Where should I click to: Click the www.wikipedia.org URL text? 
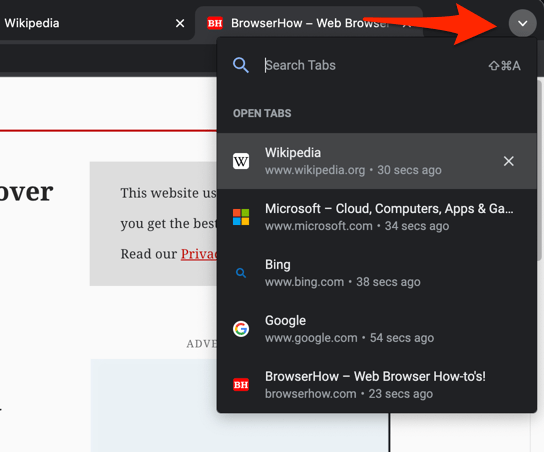point(315,170)
